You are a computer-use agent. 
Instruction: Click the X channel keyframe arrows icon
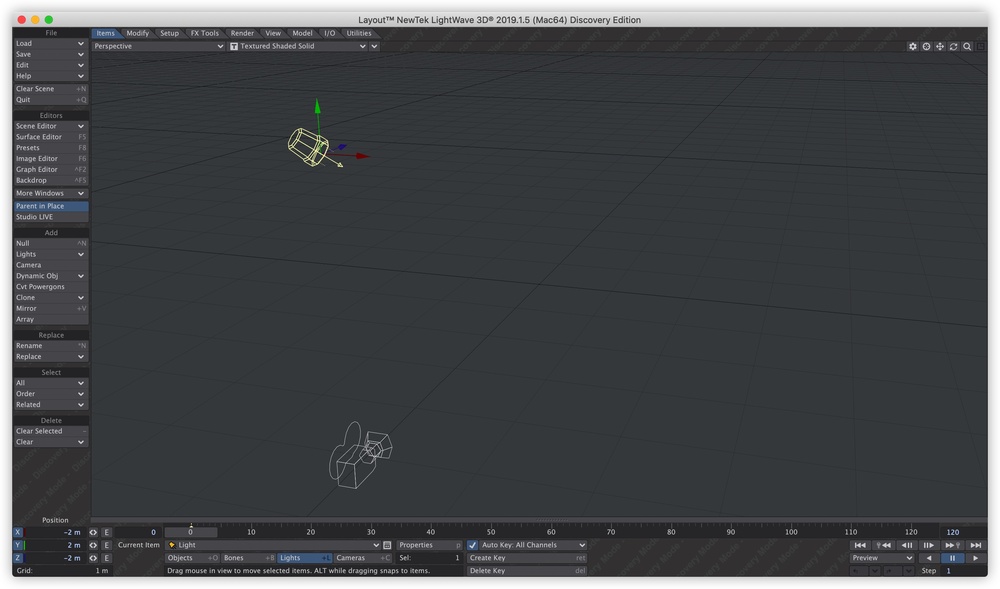[93, 533]
